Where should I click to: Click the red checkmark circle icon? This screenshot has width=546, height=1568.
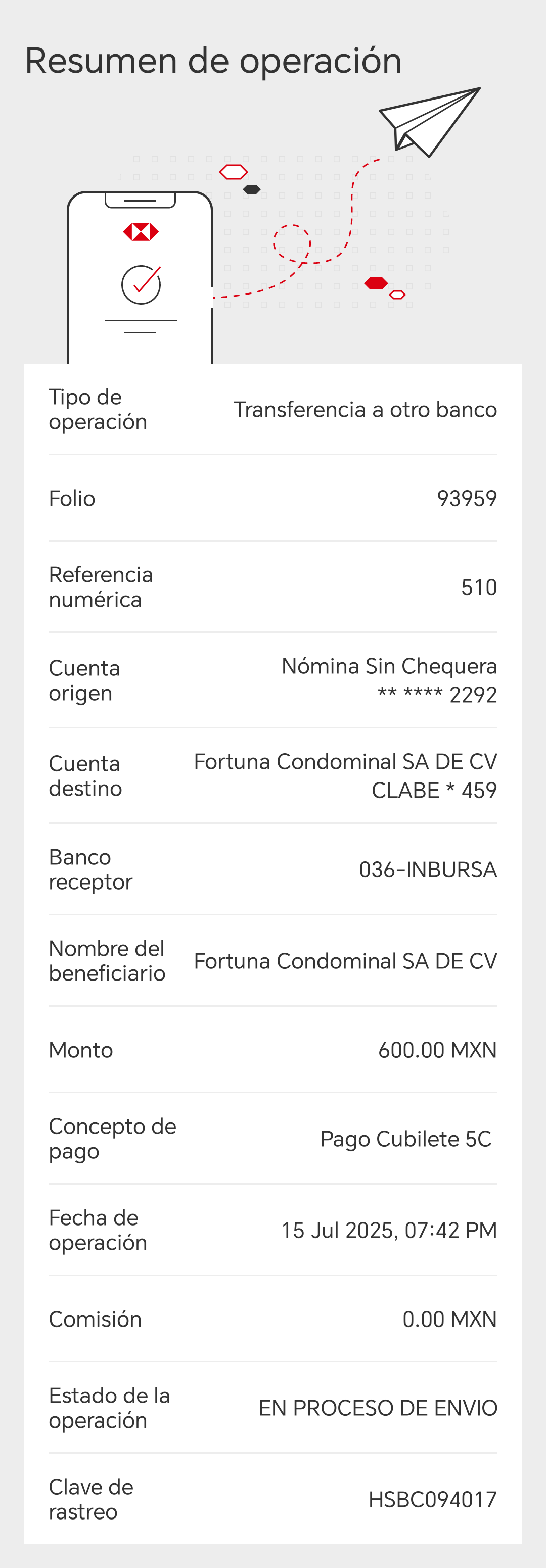coord(141,284)
